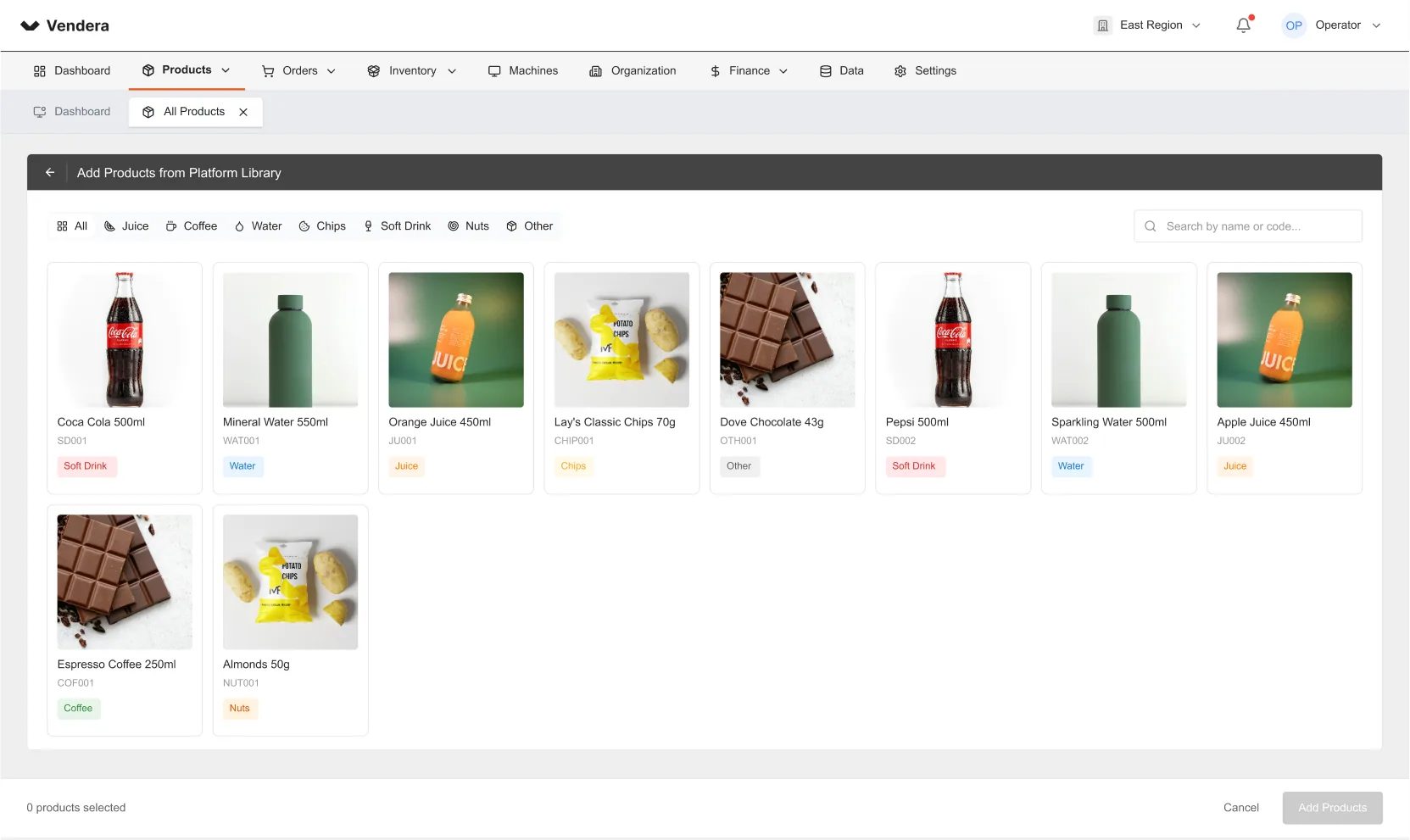Select the Dove Chocolate 43g product image

pyautogui.click(x=788, y=340)
